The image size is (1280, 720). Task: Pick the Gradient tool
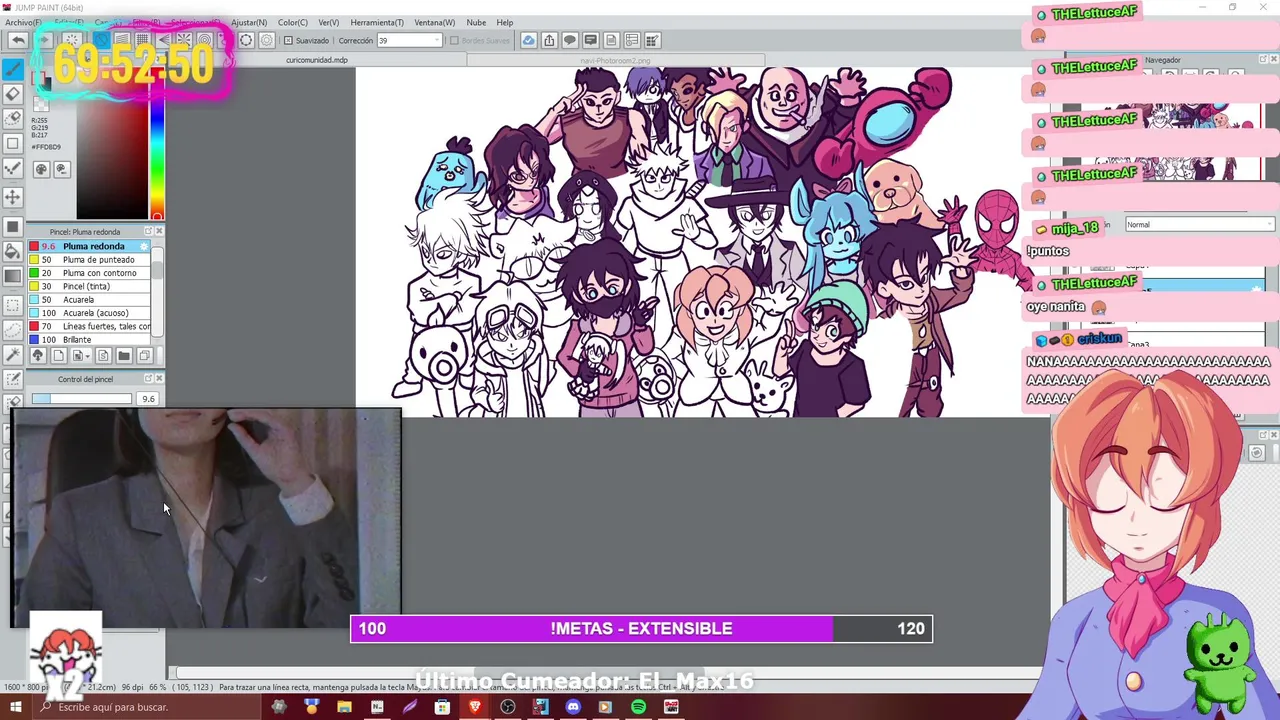pos(13,276)
